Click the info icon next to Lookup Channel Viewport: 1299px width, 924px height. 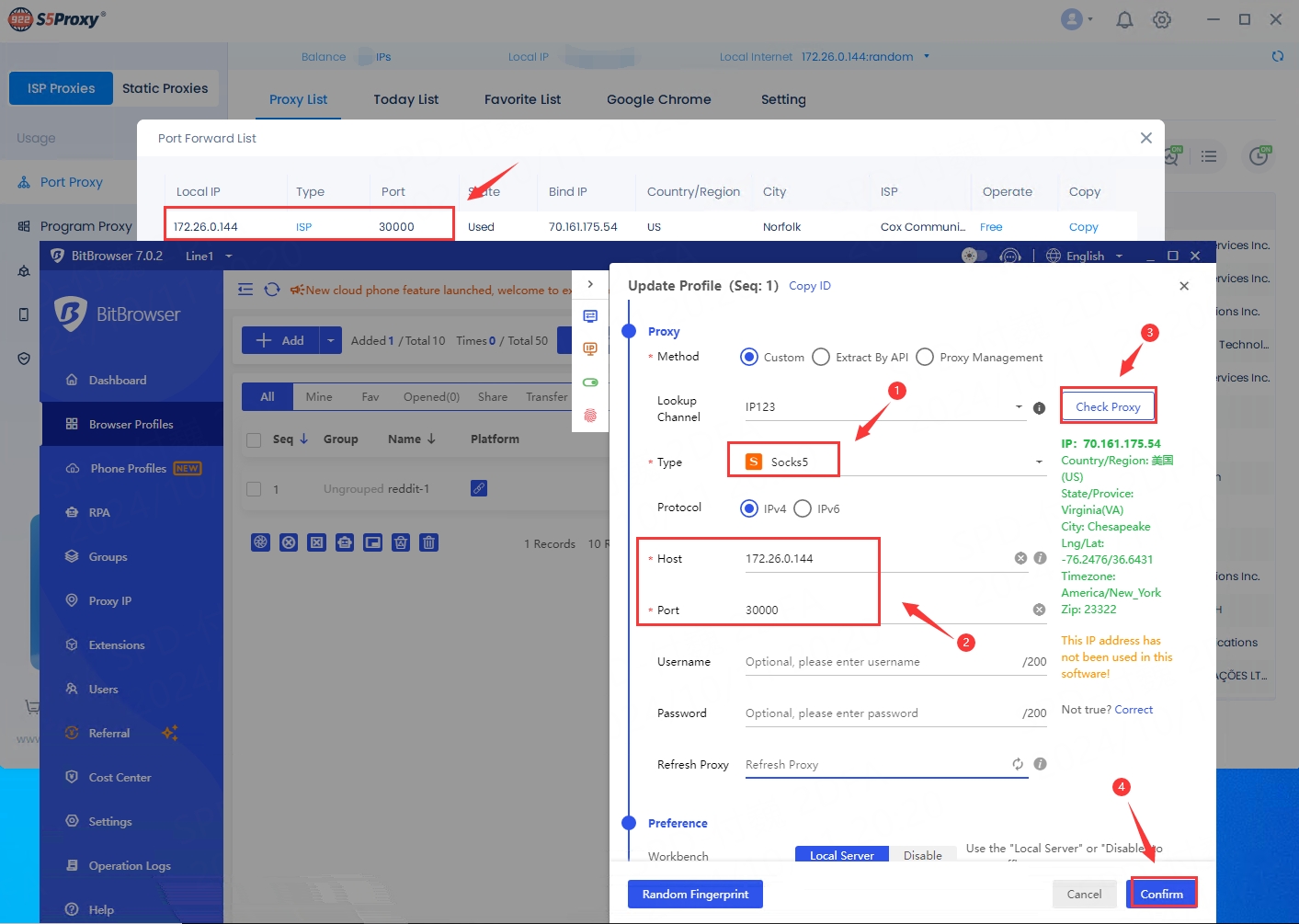pos(1039,408)
